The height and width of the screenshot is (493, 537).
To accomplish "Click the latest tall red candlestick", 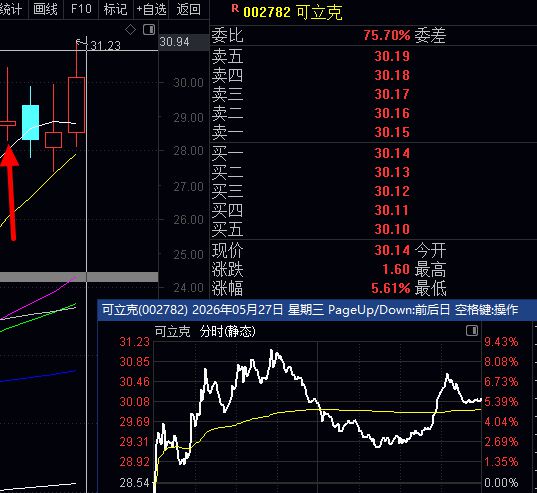I will click(x=76, y=105).
